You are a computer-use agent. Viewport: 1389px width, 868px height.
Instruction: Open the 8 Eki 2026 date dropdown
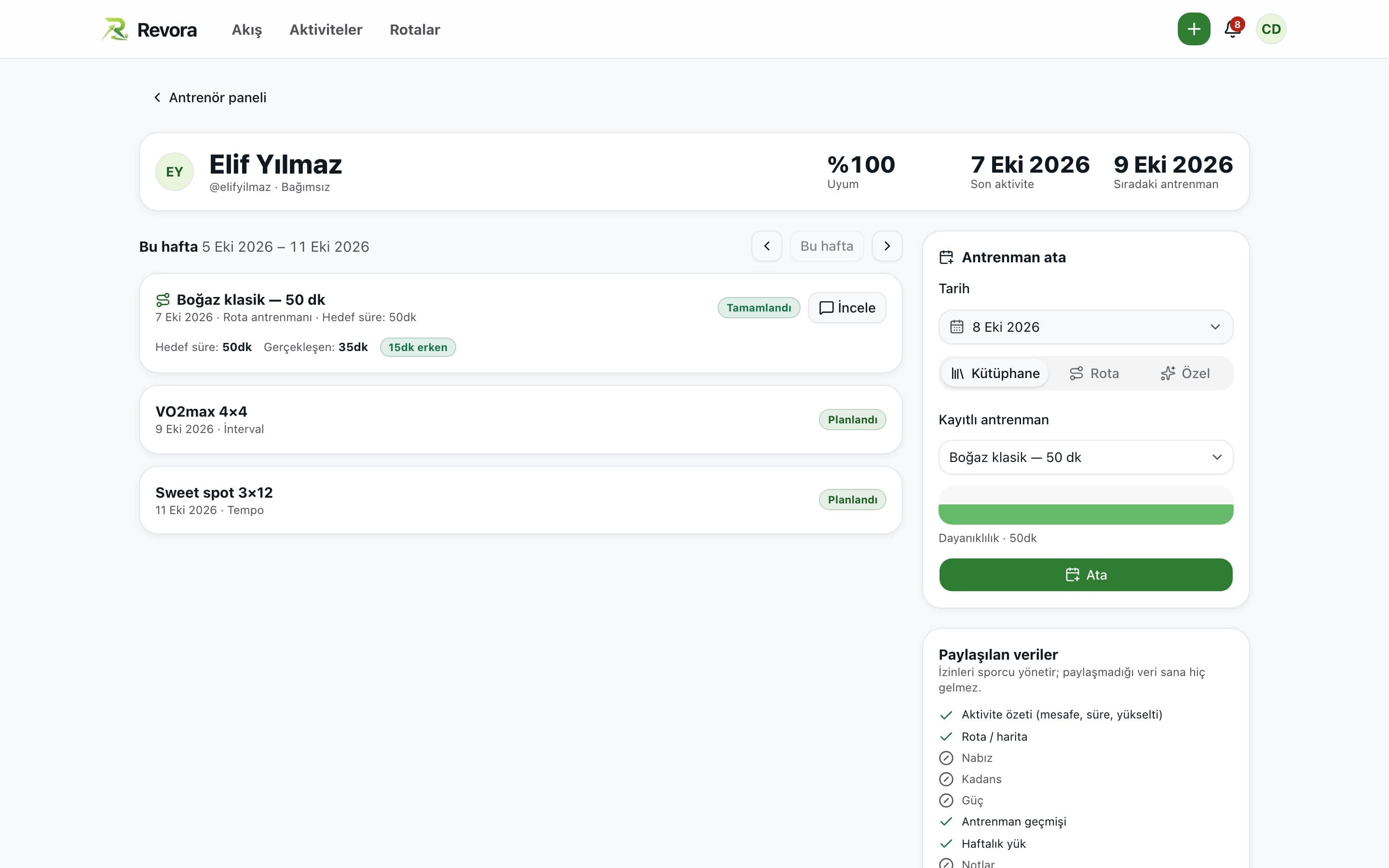(1085, 327)
